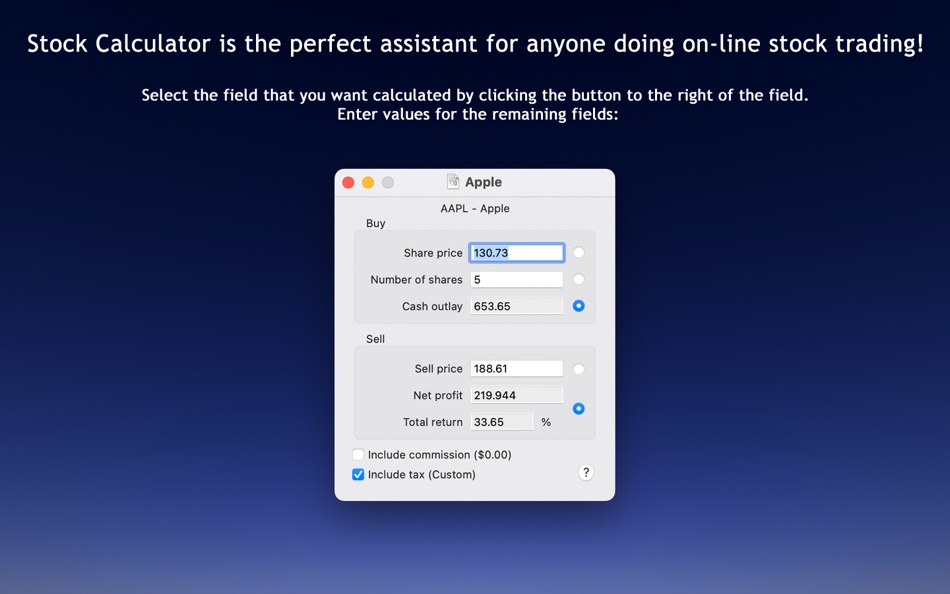Click the Cash outlay value field

517,306
